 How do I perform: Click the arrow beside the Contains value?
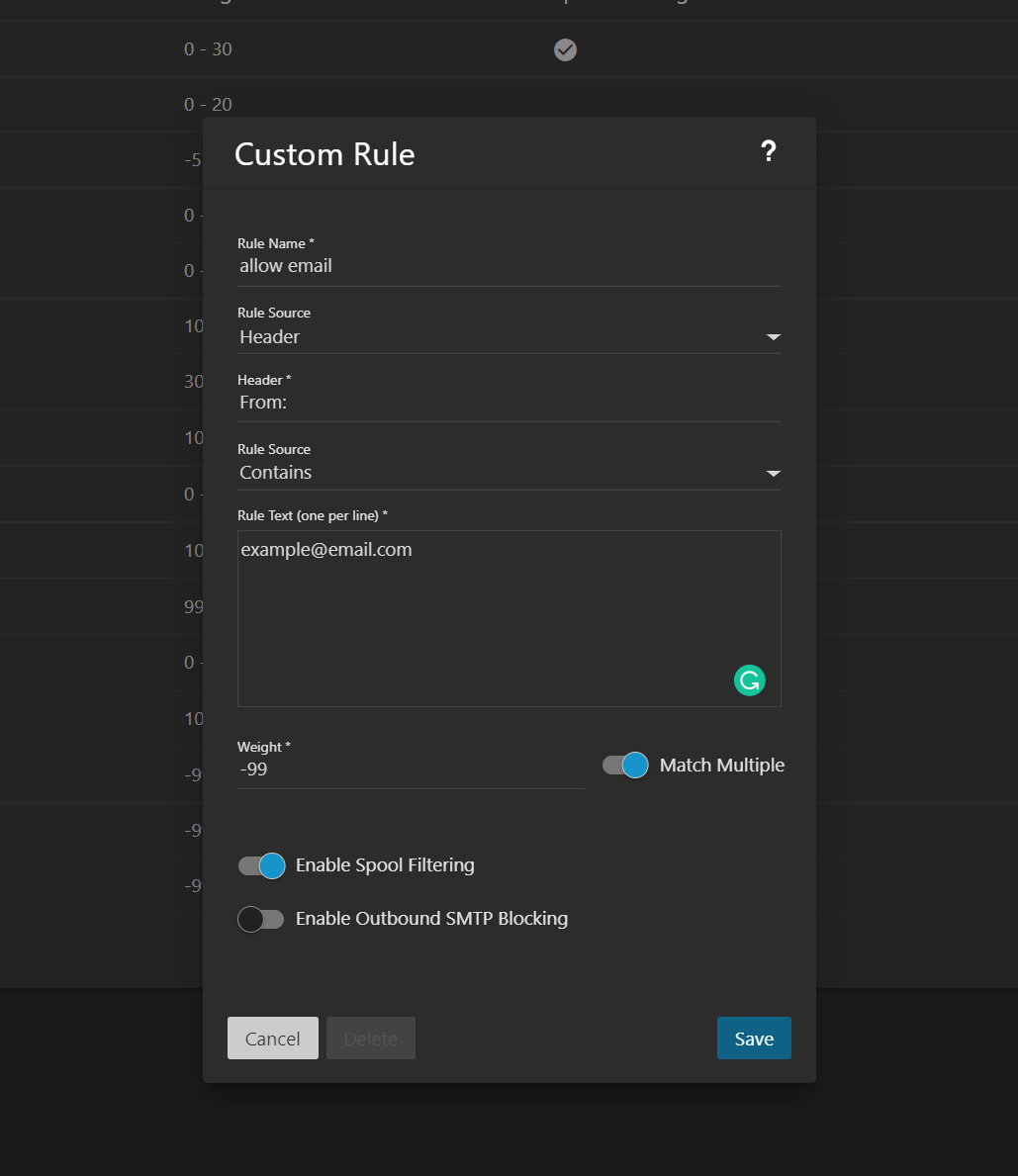(773, 474)
